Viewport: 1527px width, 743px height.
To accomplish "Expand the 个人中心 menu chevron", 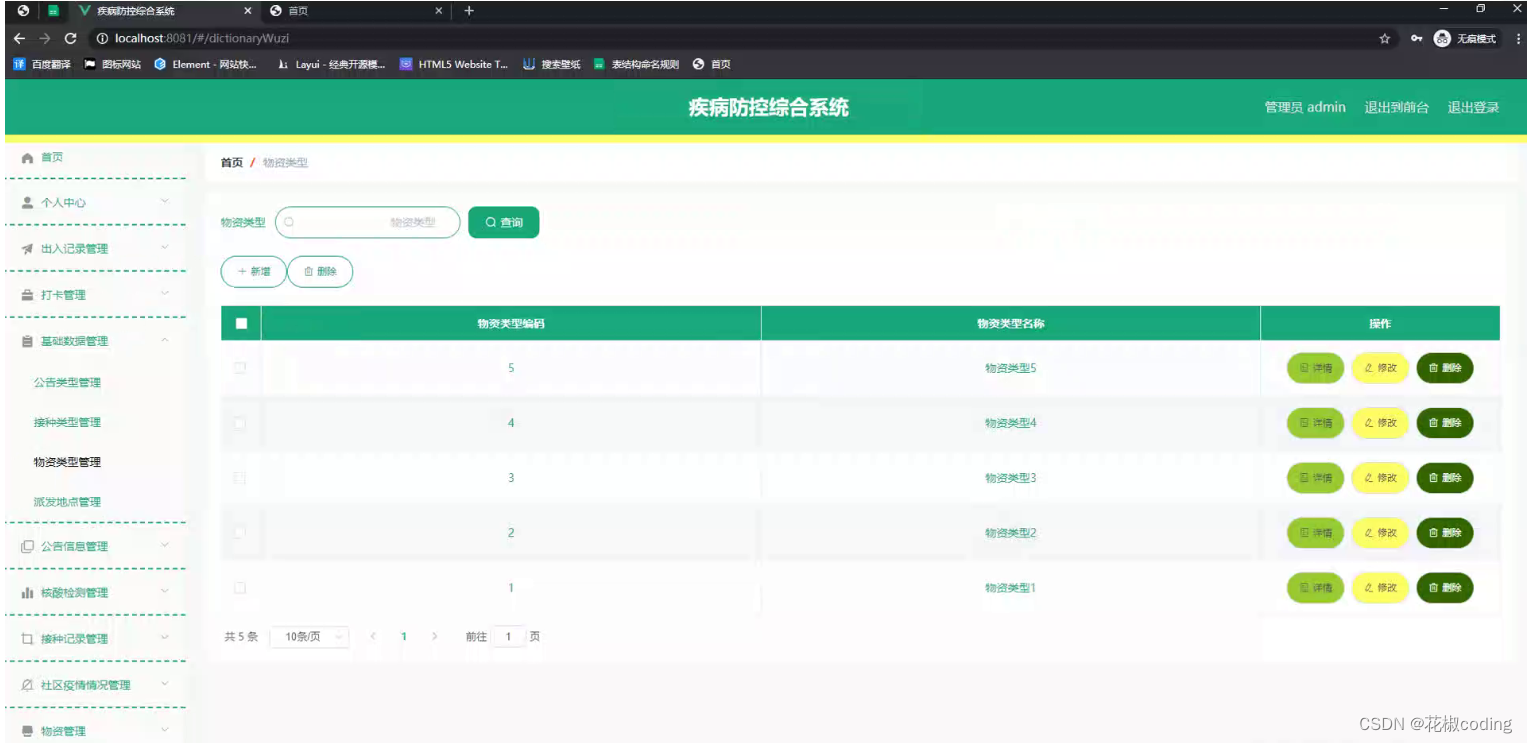I will 165,202.
